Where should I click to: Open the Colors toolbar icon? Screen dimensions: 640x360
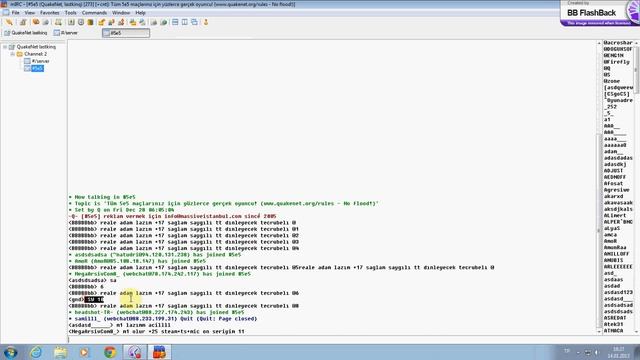point(90,22)
